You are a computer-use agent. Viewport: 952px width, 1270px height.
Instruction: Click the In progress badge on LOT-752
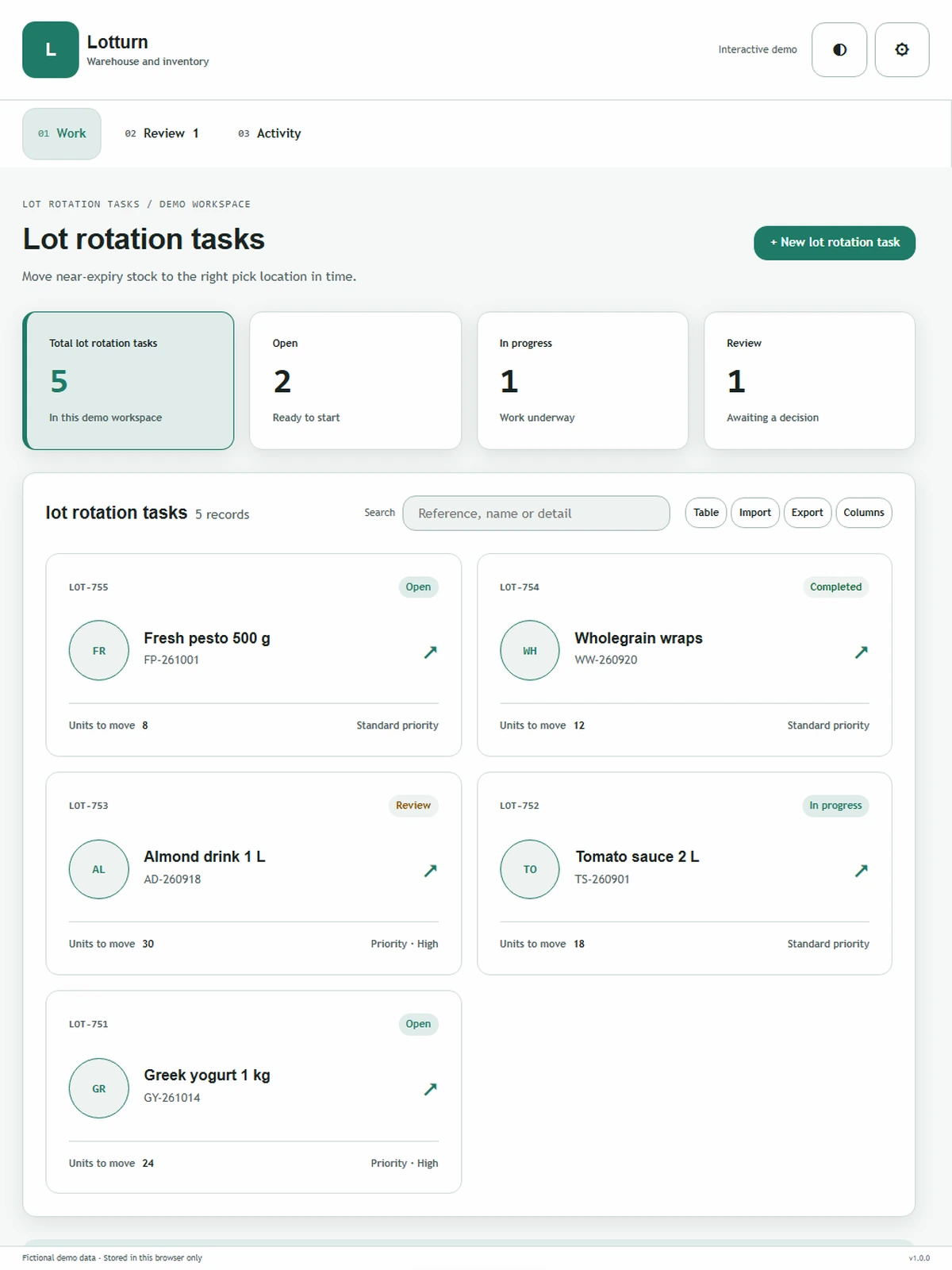835,806
